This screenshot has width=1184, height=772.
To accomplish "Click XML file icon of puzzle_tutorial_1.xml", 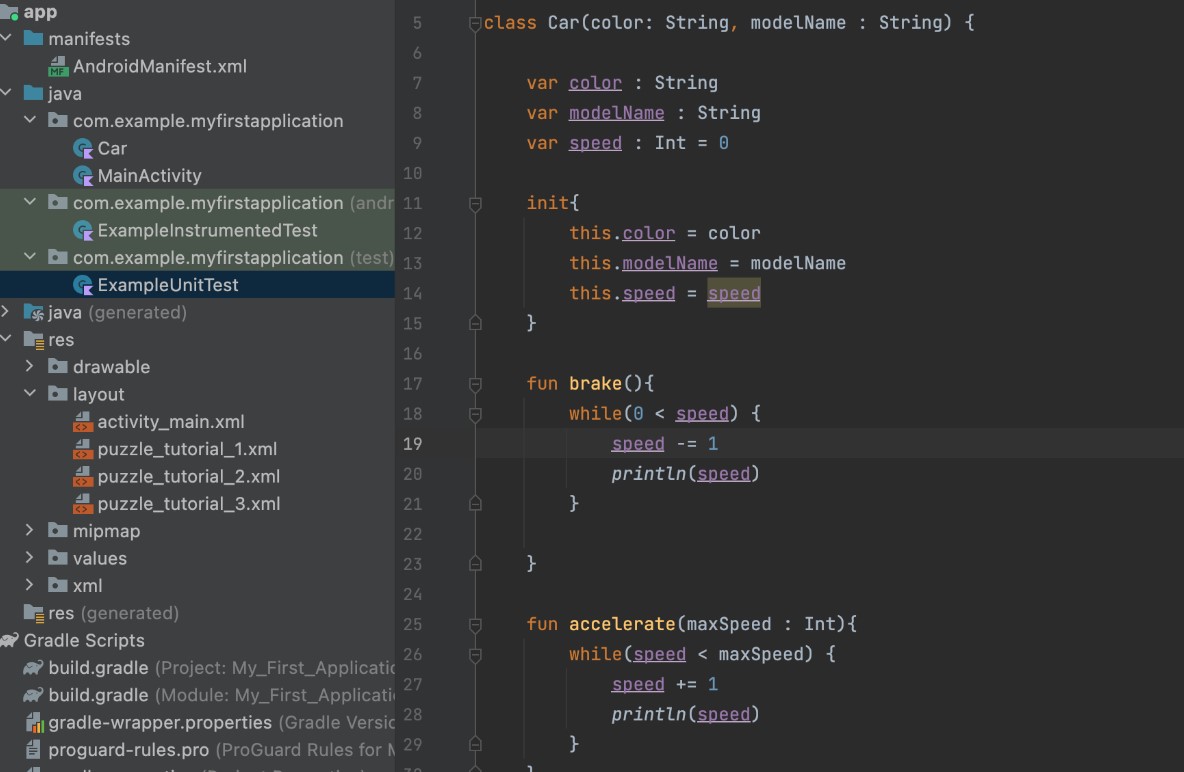I will [82, 449].
